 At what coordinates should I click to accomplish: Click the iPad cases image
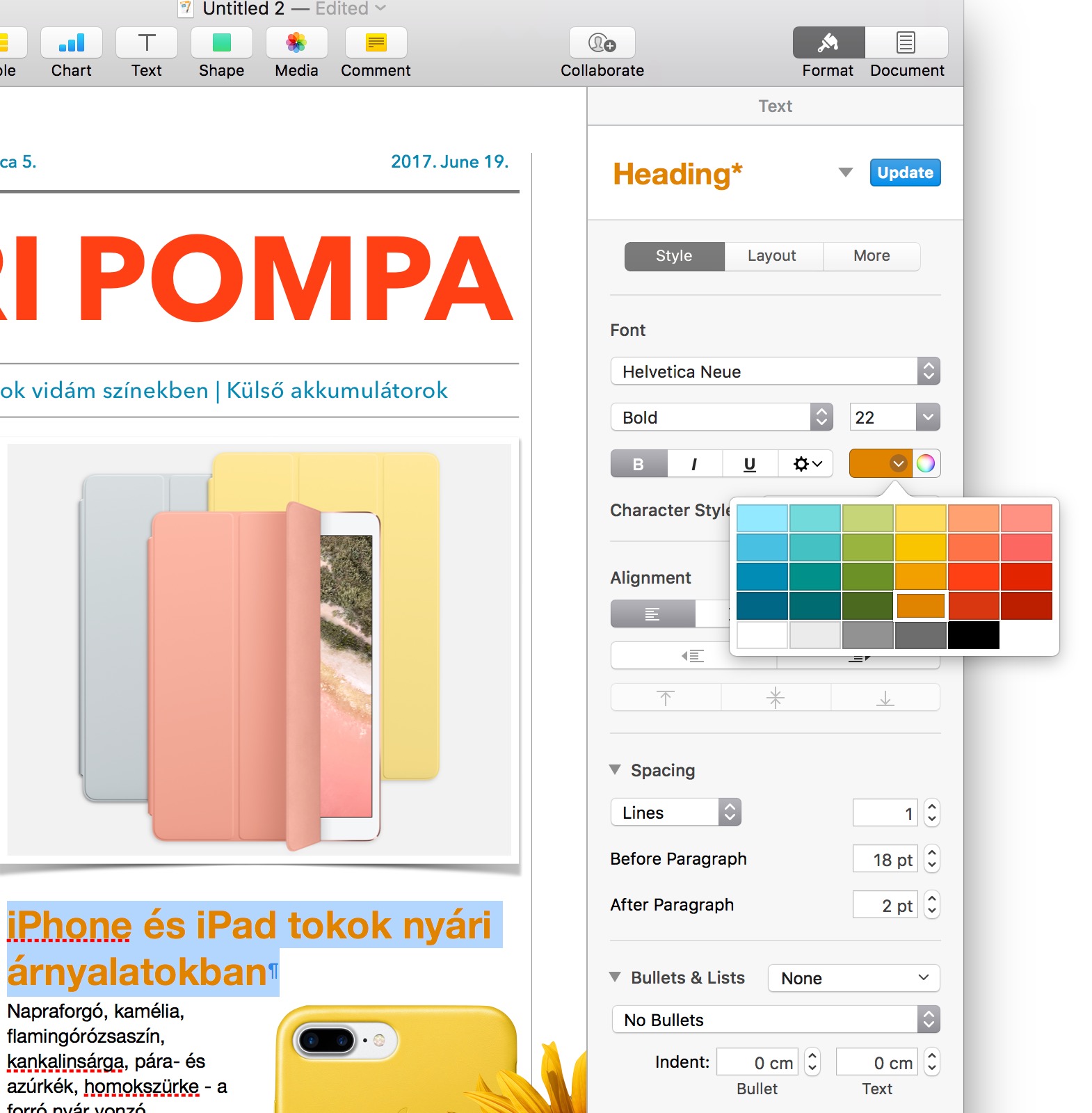click(259, 650)
